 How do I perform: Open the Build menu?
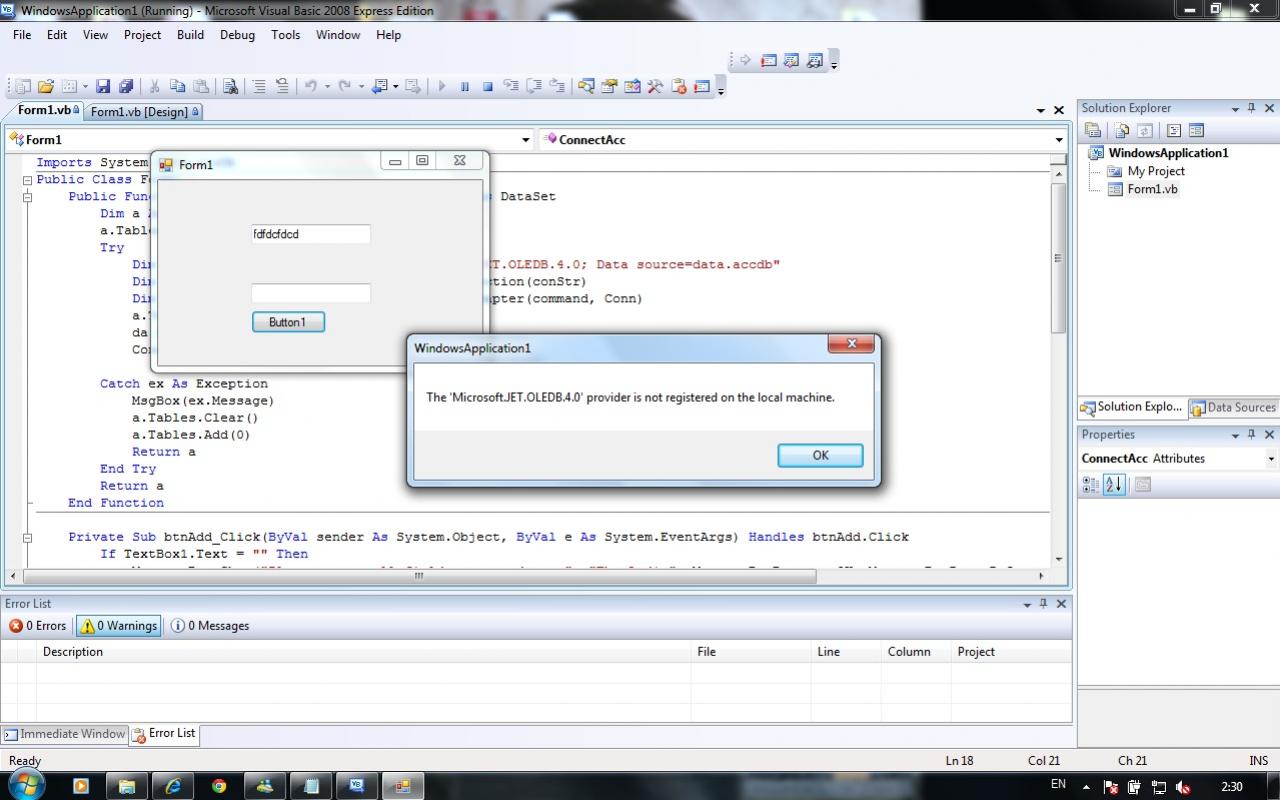pyautogui.click(x=190, y=34)
